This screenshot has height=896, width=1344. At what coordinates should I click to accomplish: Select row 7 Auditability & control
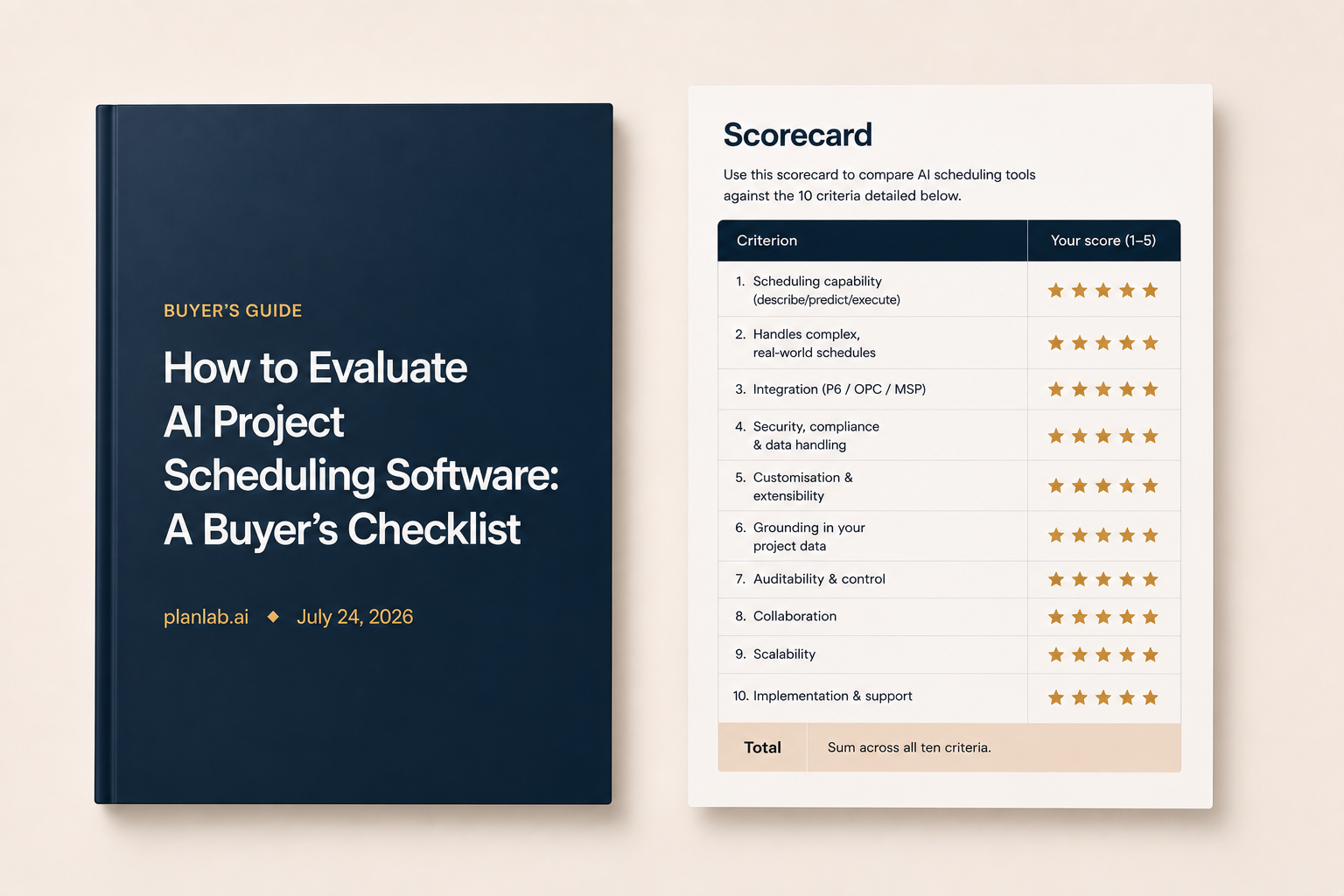(x=949, y=579)
